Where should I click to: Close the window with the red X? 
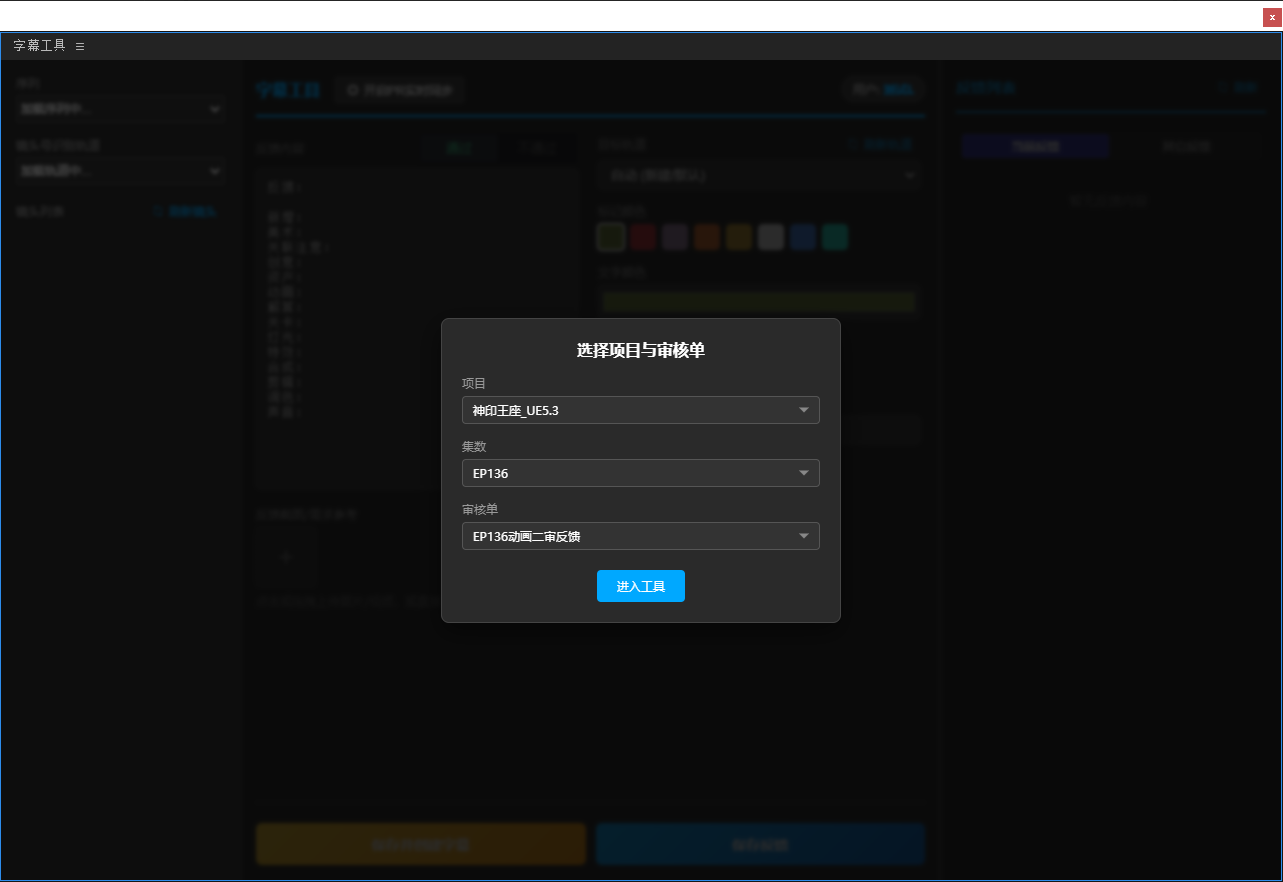tap(1271, 17)
